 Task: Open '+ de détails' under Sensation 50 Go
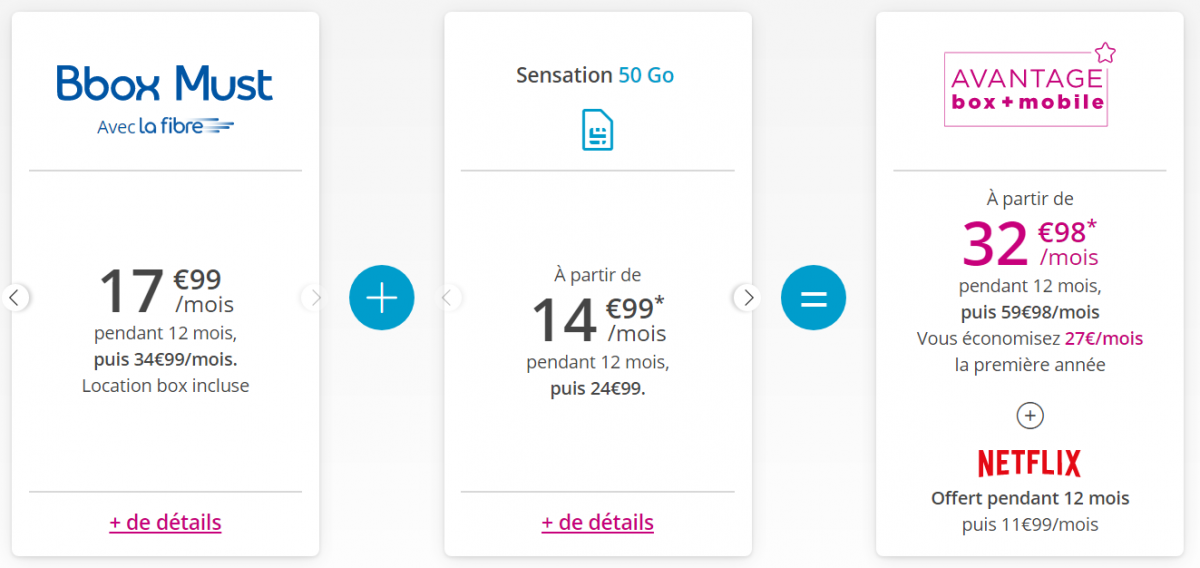click(598, 522)
